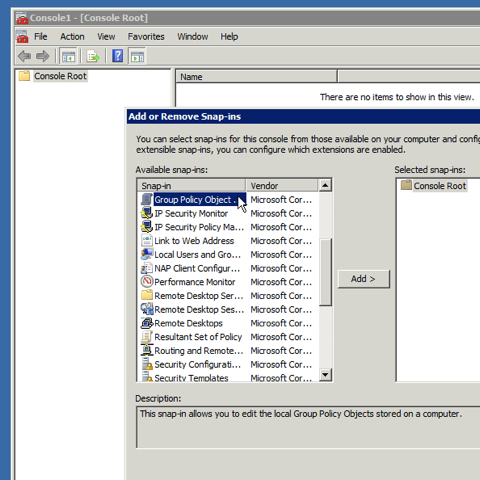Click the snap-in Description text box
The image size is (480, 480).
click(x=308, y=427)
